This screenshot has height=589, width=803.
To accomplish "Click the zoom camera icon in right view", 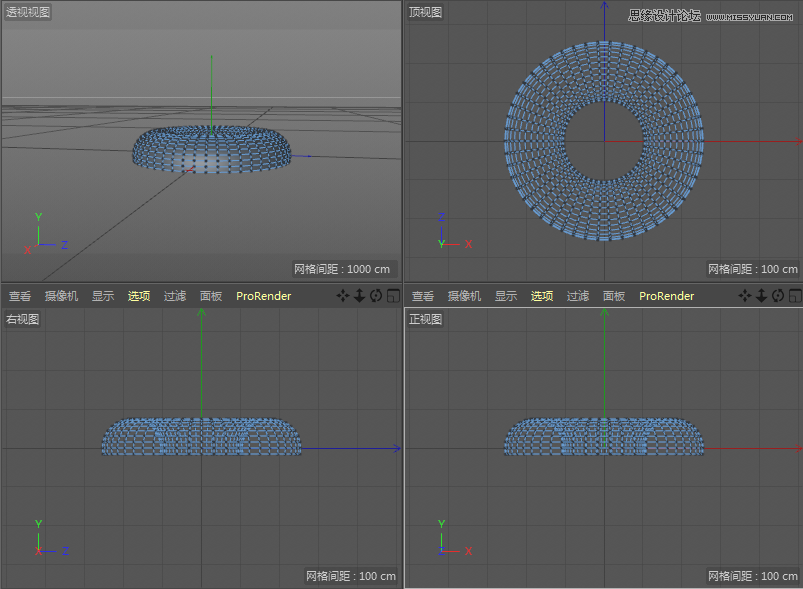I will [x=359, y=296].
